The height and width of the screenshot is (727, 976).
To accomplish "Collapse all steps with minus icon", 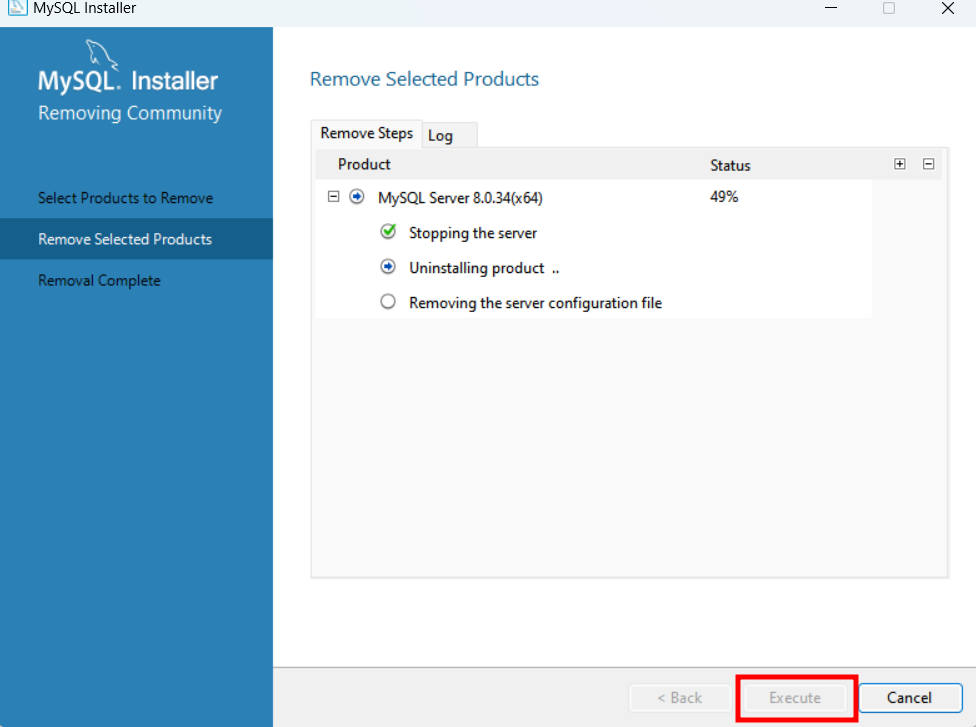I will coord(928,164).
